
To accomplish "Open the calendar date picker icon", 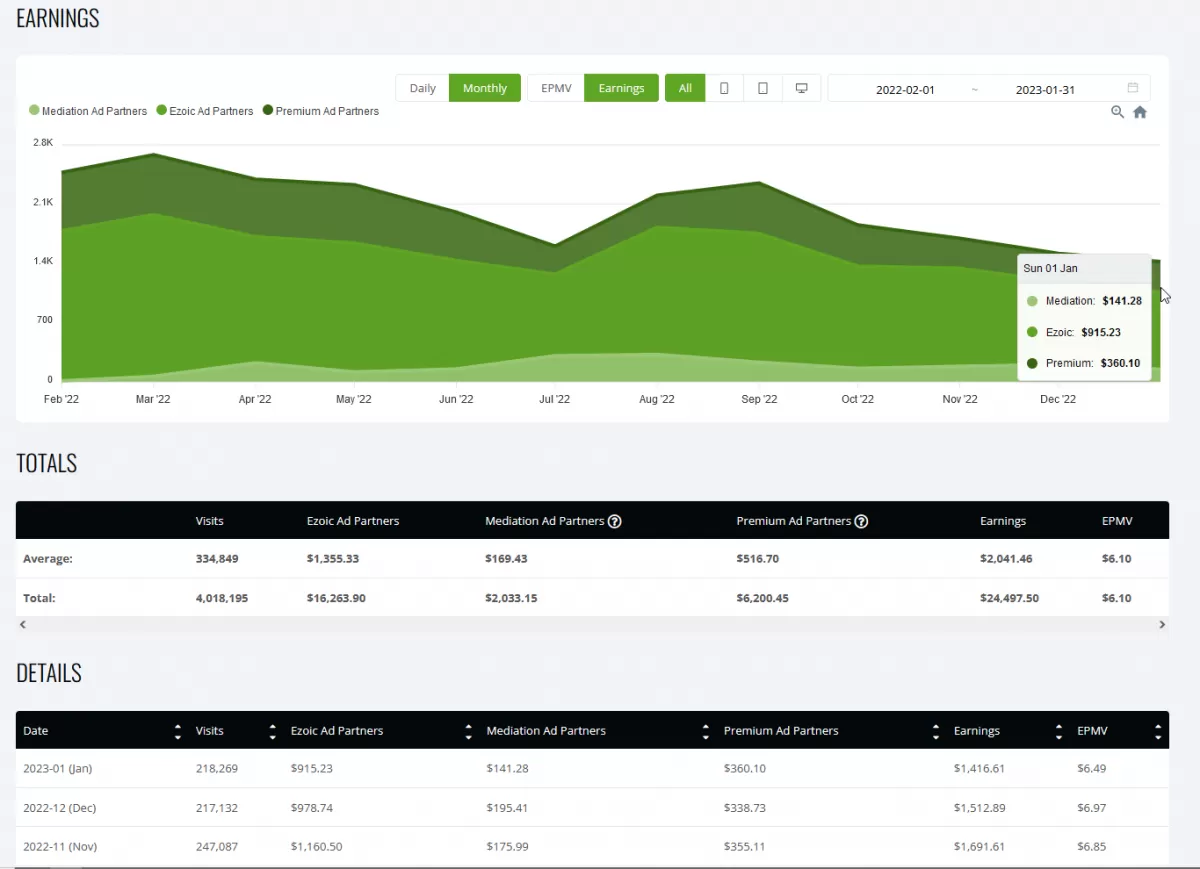I will pos(1133,88).
